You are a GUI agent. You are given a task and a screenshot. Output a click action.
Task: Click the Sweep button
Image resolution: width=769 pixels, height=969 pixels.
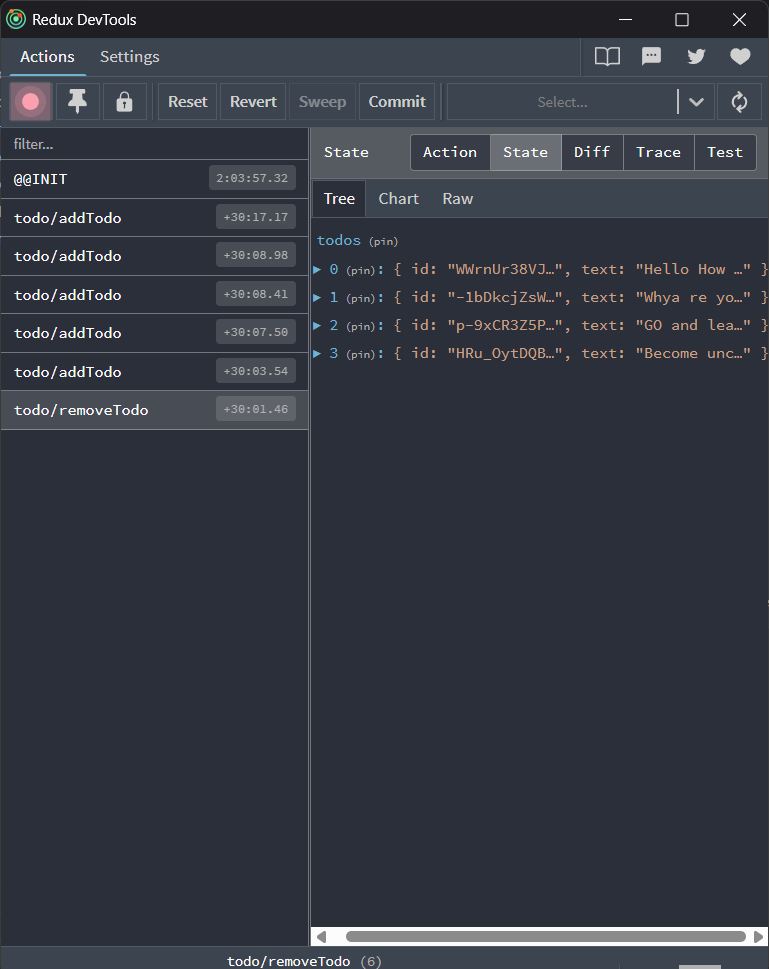pyautogui.click(x=322, y=102)
